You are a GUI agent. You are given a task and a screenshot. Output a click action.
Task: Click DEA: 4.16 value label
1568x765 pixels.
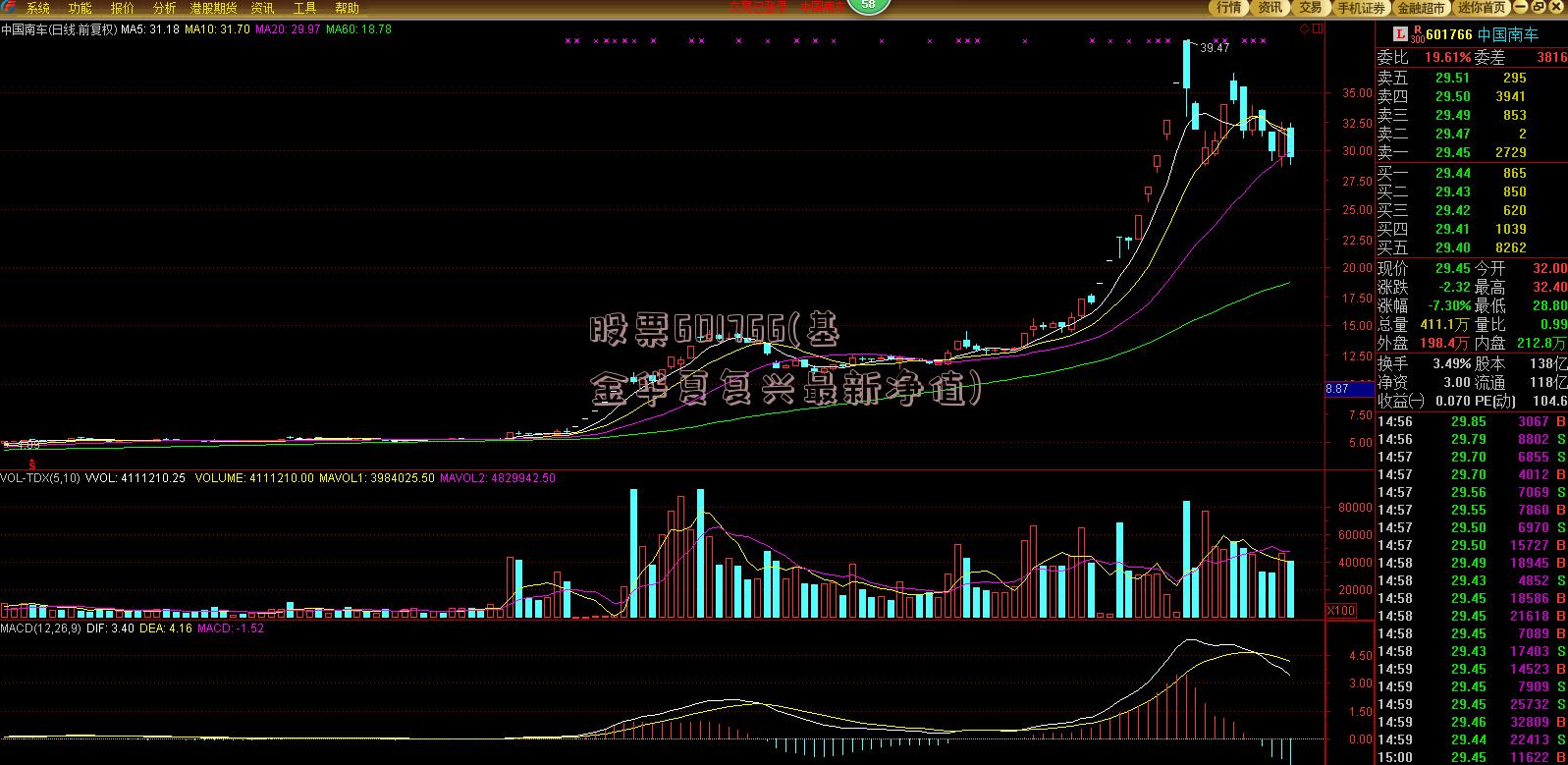pyautogui.click(x=165, y=628)
